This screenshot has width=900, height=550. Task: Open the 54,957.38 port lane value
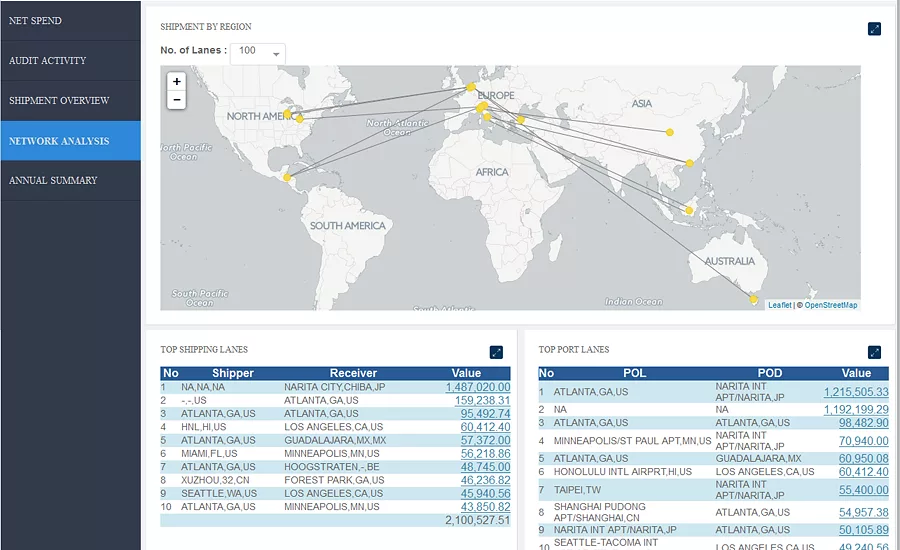click(863, 513)
